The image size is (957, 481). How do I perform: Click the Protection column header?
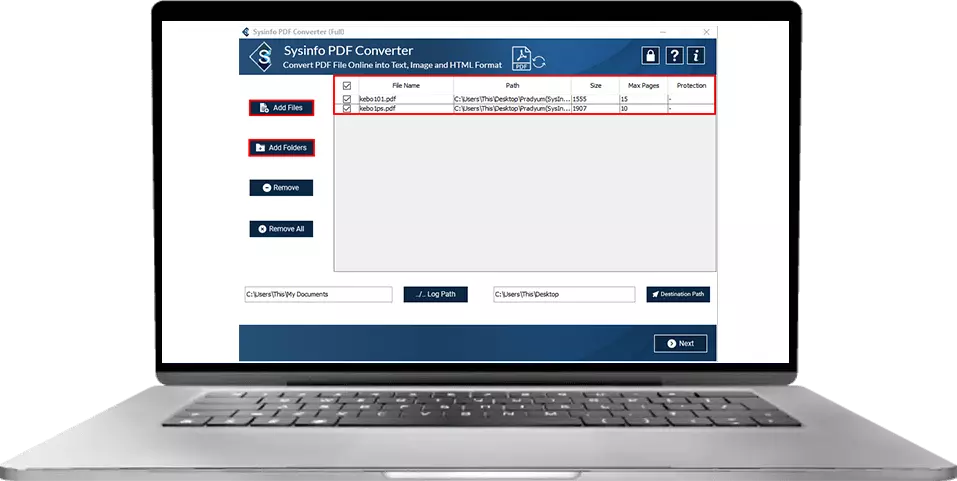pos(691,85)
